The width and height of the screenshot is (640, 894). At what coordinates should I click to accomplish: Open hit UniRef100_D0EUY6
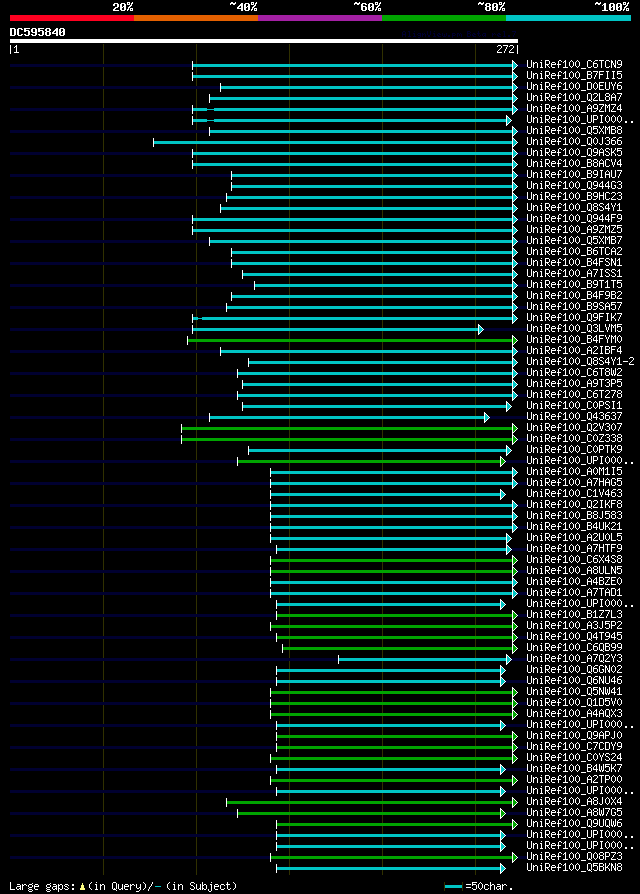(574, 87)
